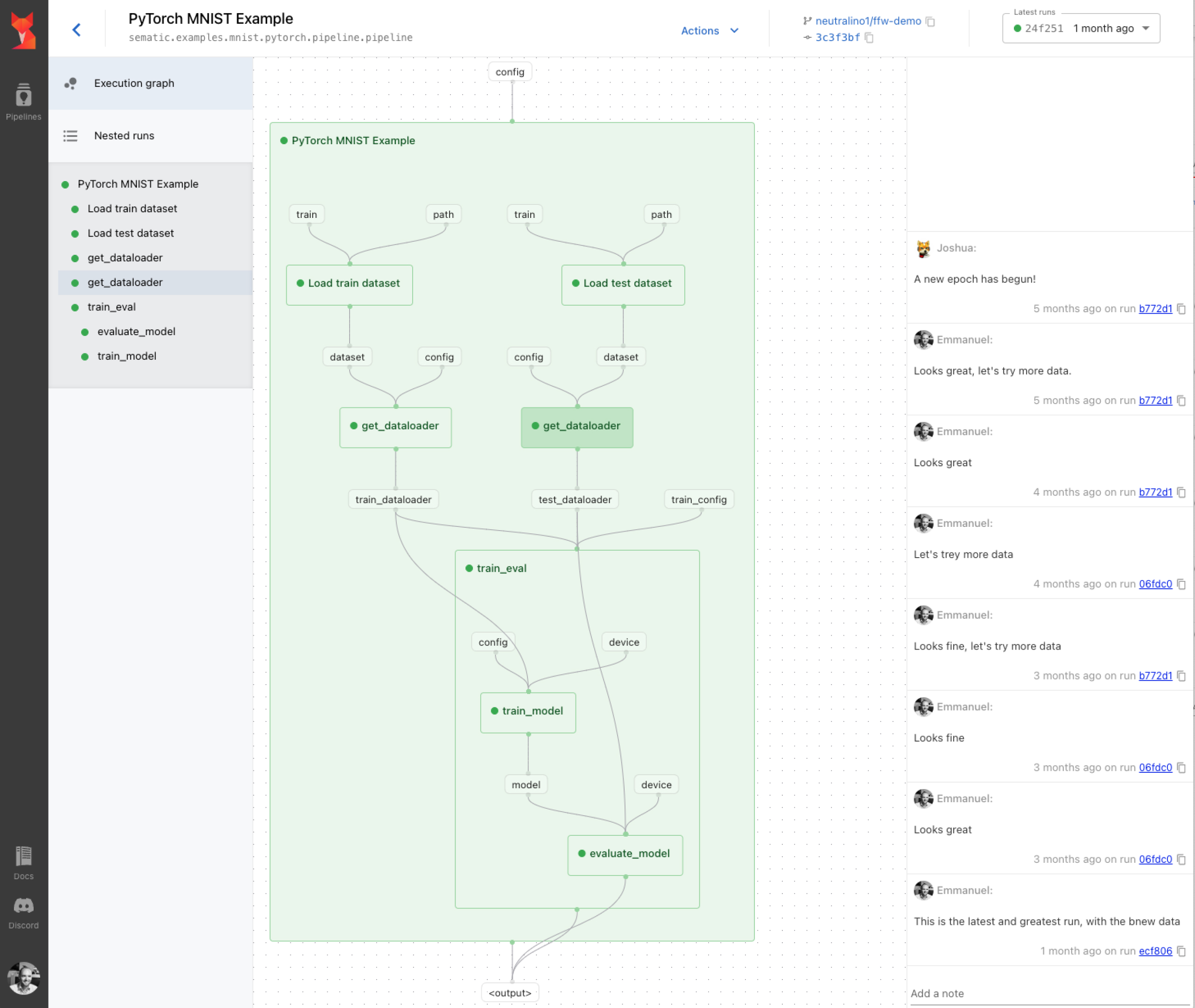Click the evaluate_model graph node

click(625, 855)
